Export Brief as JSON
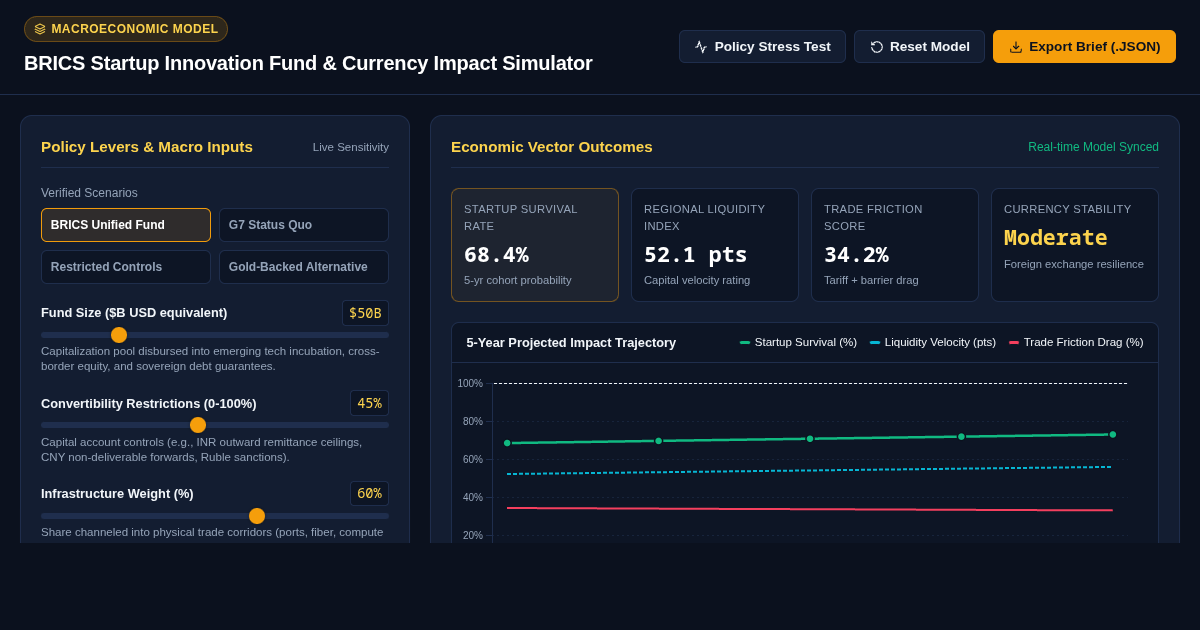Viewport: 1200px width, 630px height. coord(1084,47)
